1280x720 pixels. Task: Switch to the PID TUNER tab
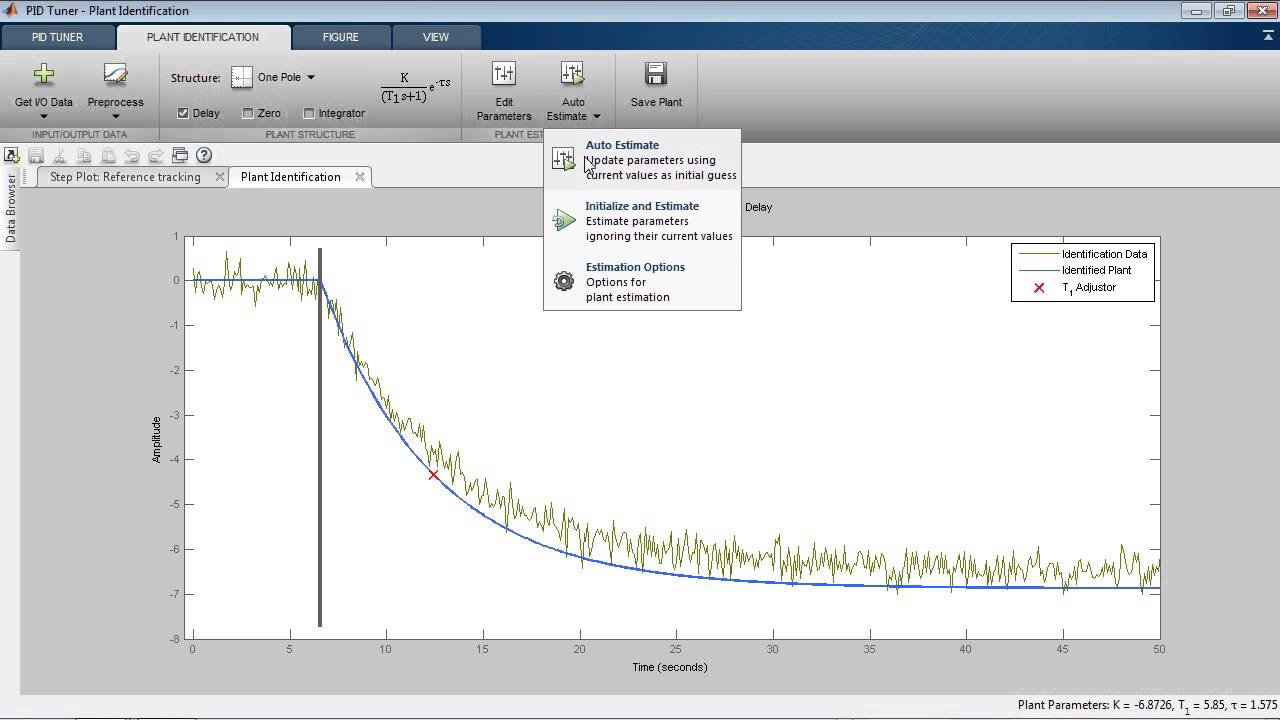[x=58, y=37]
